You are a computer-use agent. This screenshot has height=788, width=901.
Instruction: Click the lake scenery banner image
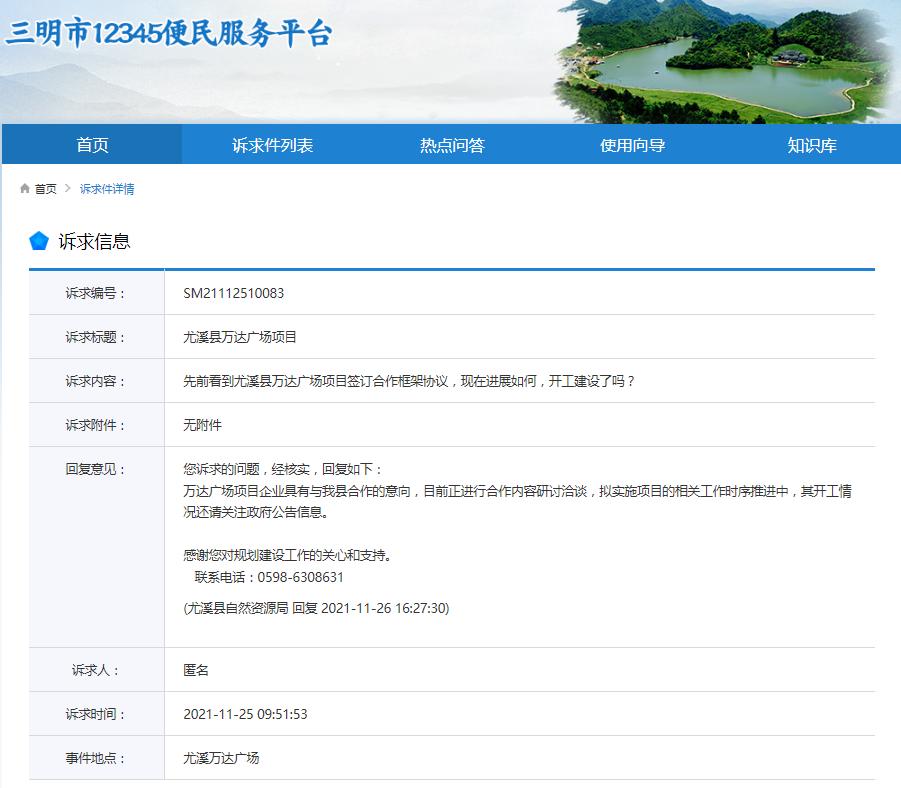(726, 61)
